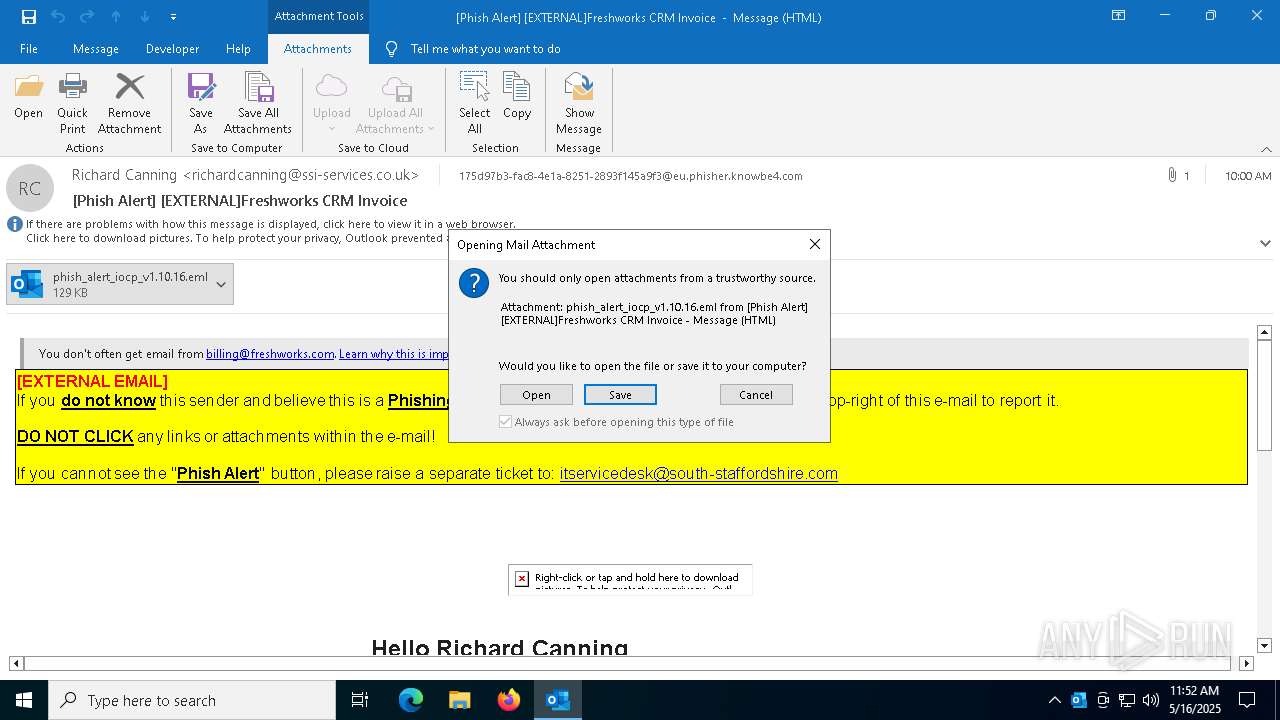Click the network tray icon
The width and height of the screenshot is (1280, 720).
click(x=1127, y=700)
